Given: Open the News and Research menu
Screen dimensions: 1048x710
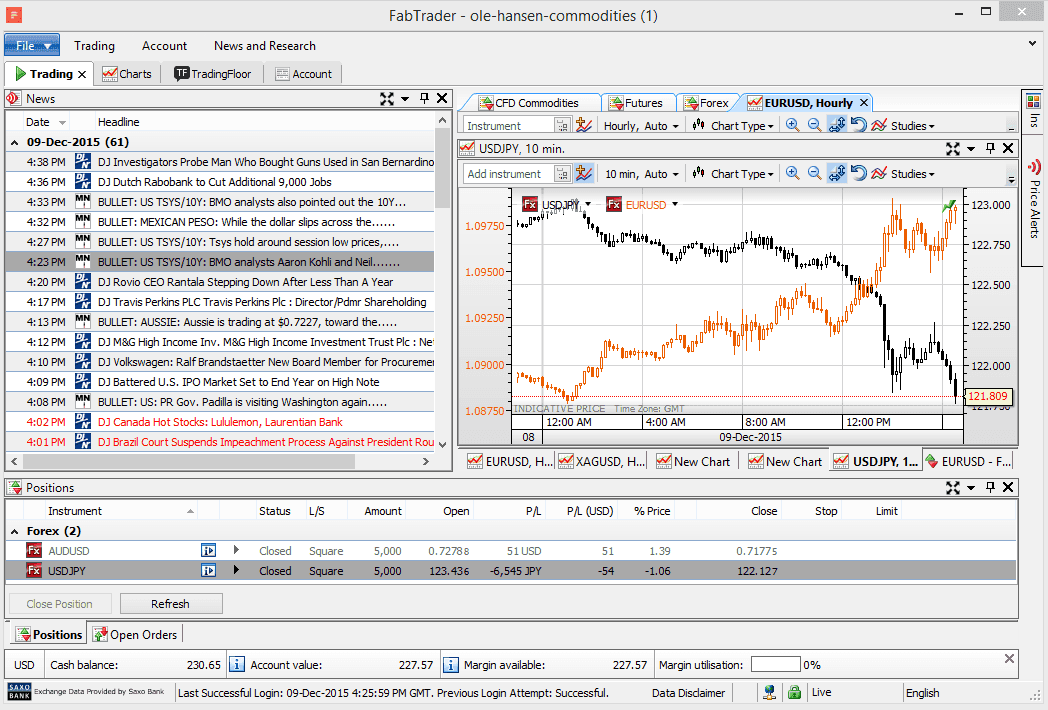Looking at the screenshot, I should pos(265,45).
